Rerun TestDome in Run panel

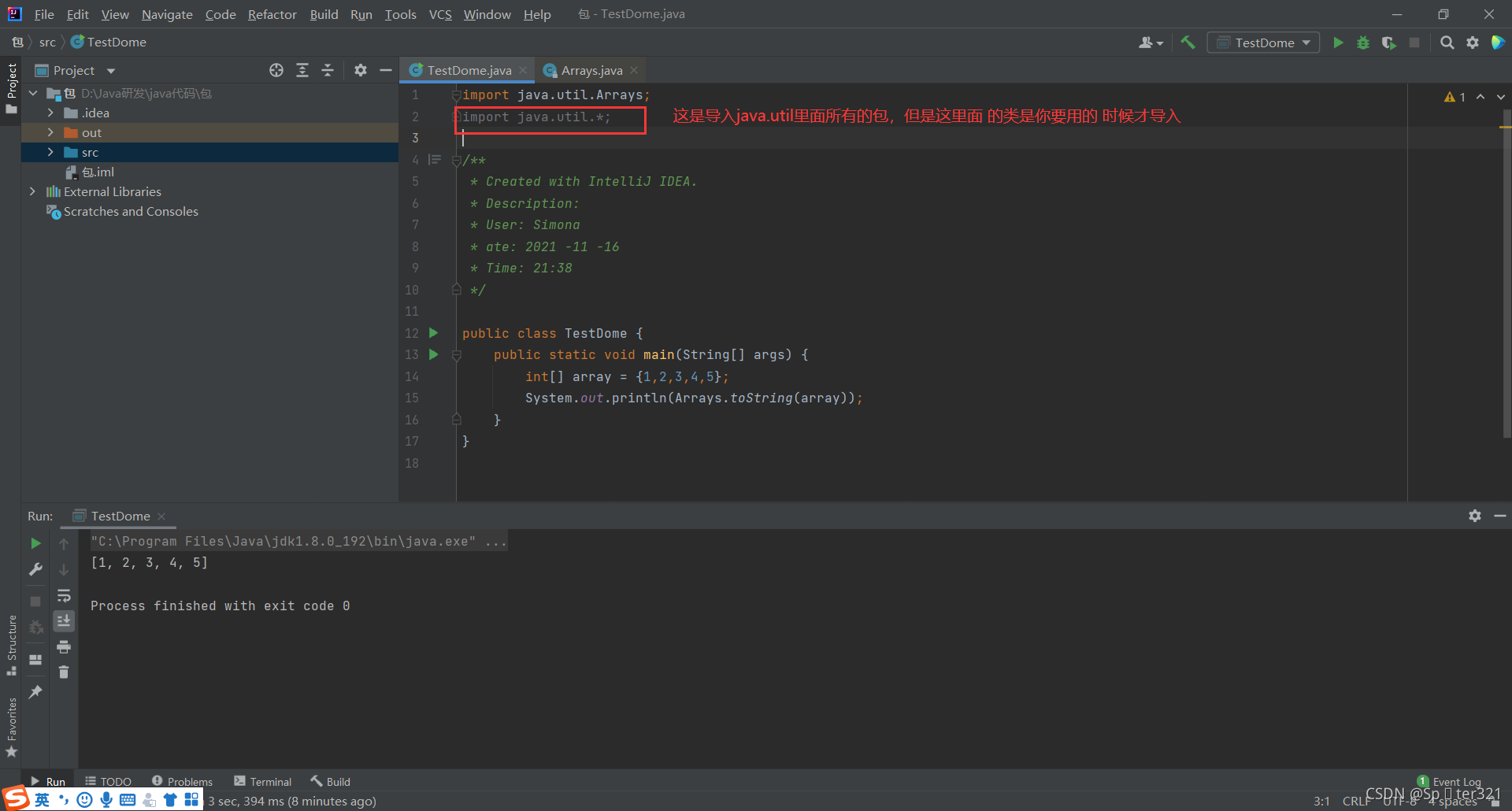point(35,543)
